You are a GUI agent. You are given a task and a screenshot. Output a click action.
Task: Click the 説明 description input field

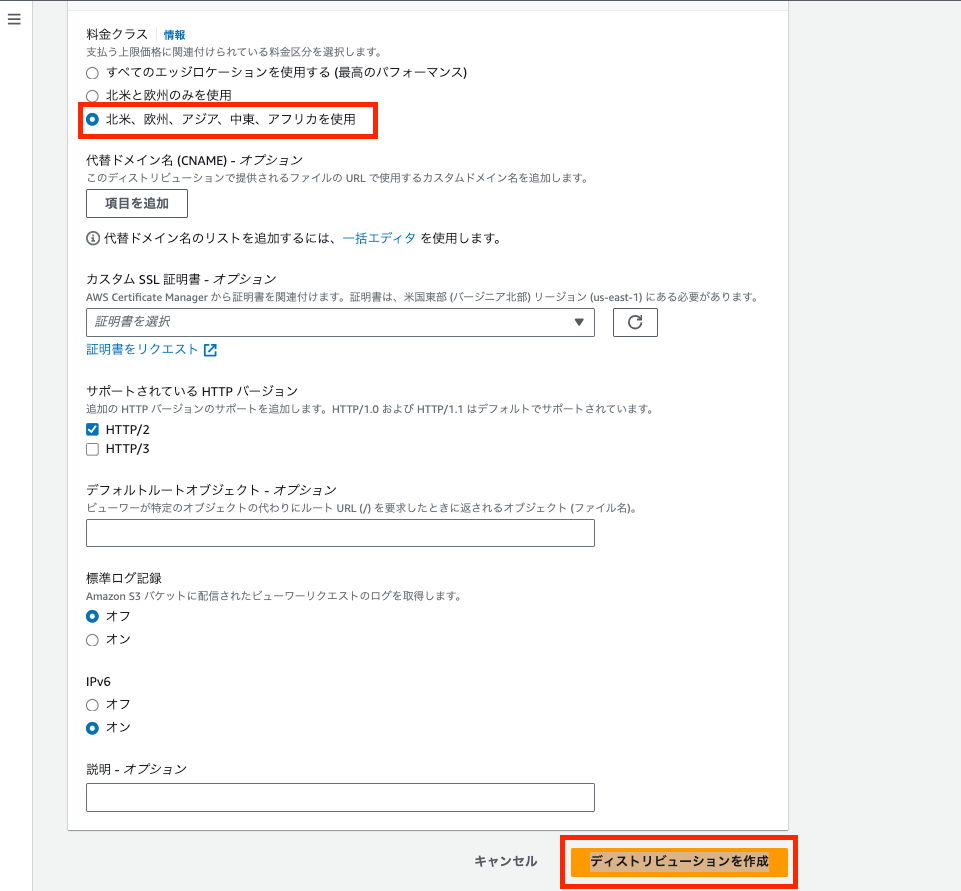tap(340, 797)
